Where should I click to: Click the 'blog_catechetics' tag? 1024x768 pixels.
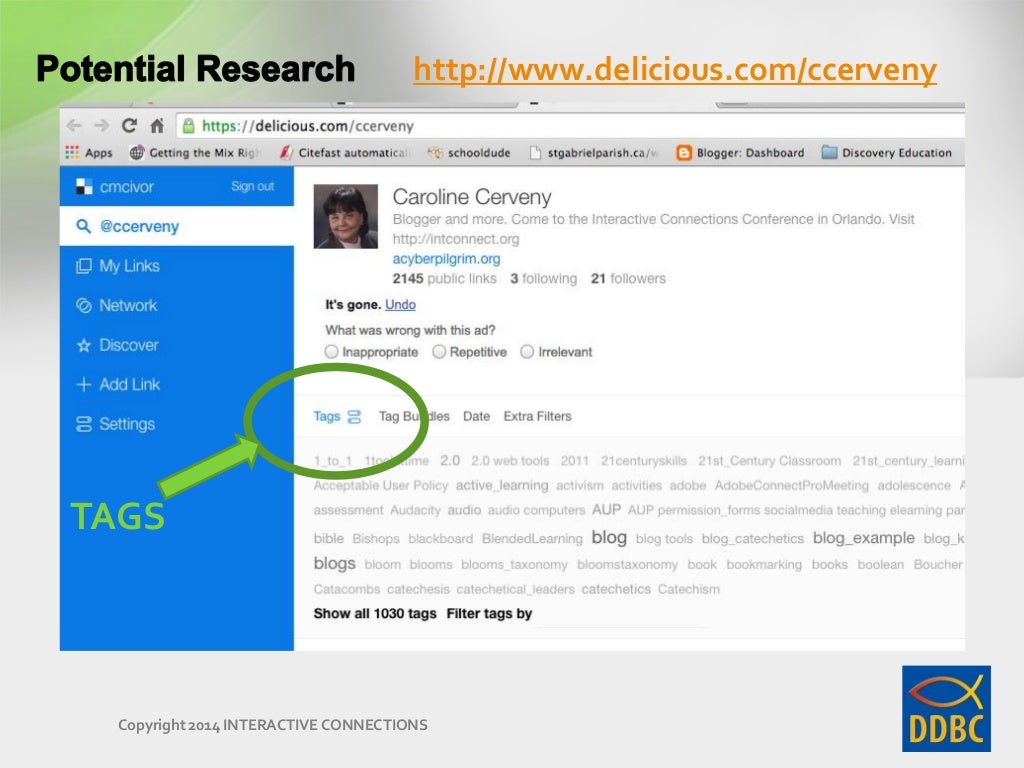tap(753, 539)
